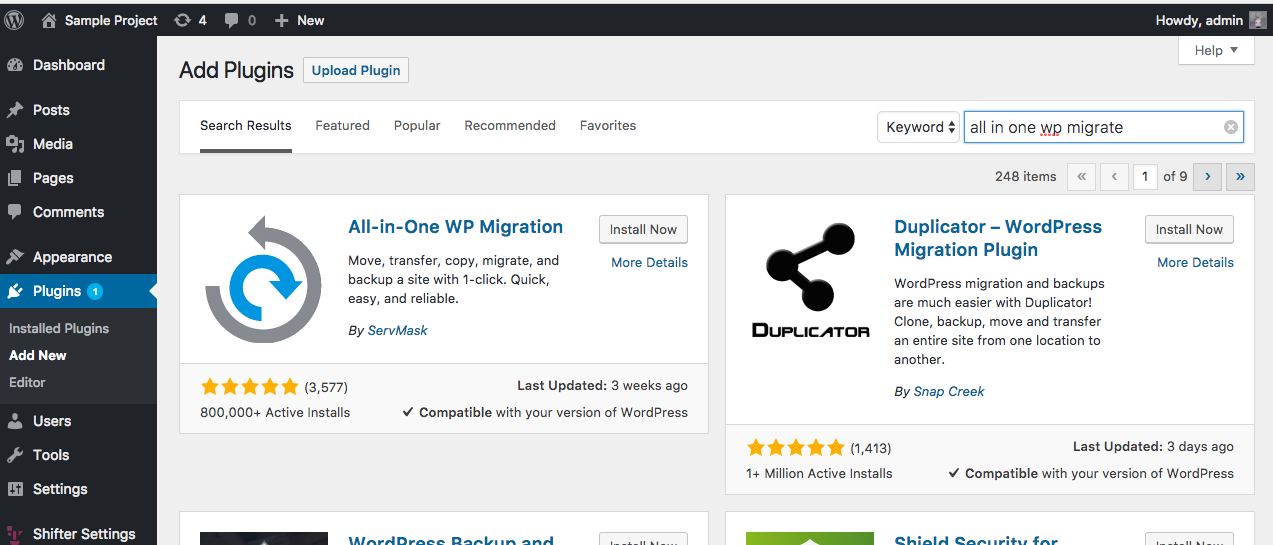View More Details for Duplicator
This screenshot has width=1273, height=545.
click(x=1196, y=262)
